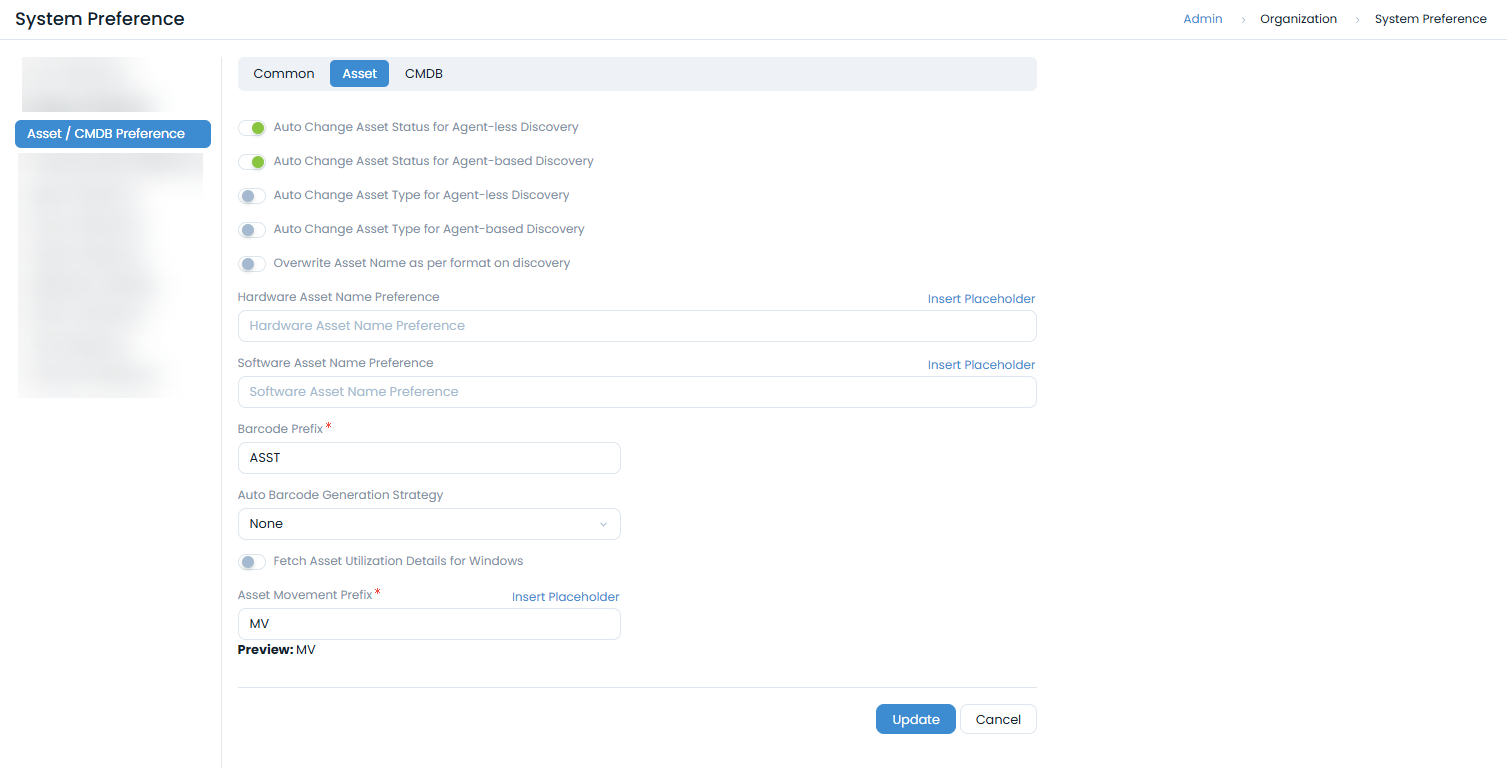This screenshot has width=1507, height=768.
Task: Disable Auto Change Asset Status for Agent-less Discovery
Action: pos(252,128)
